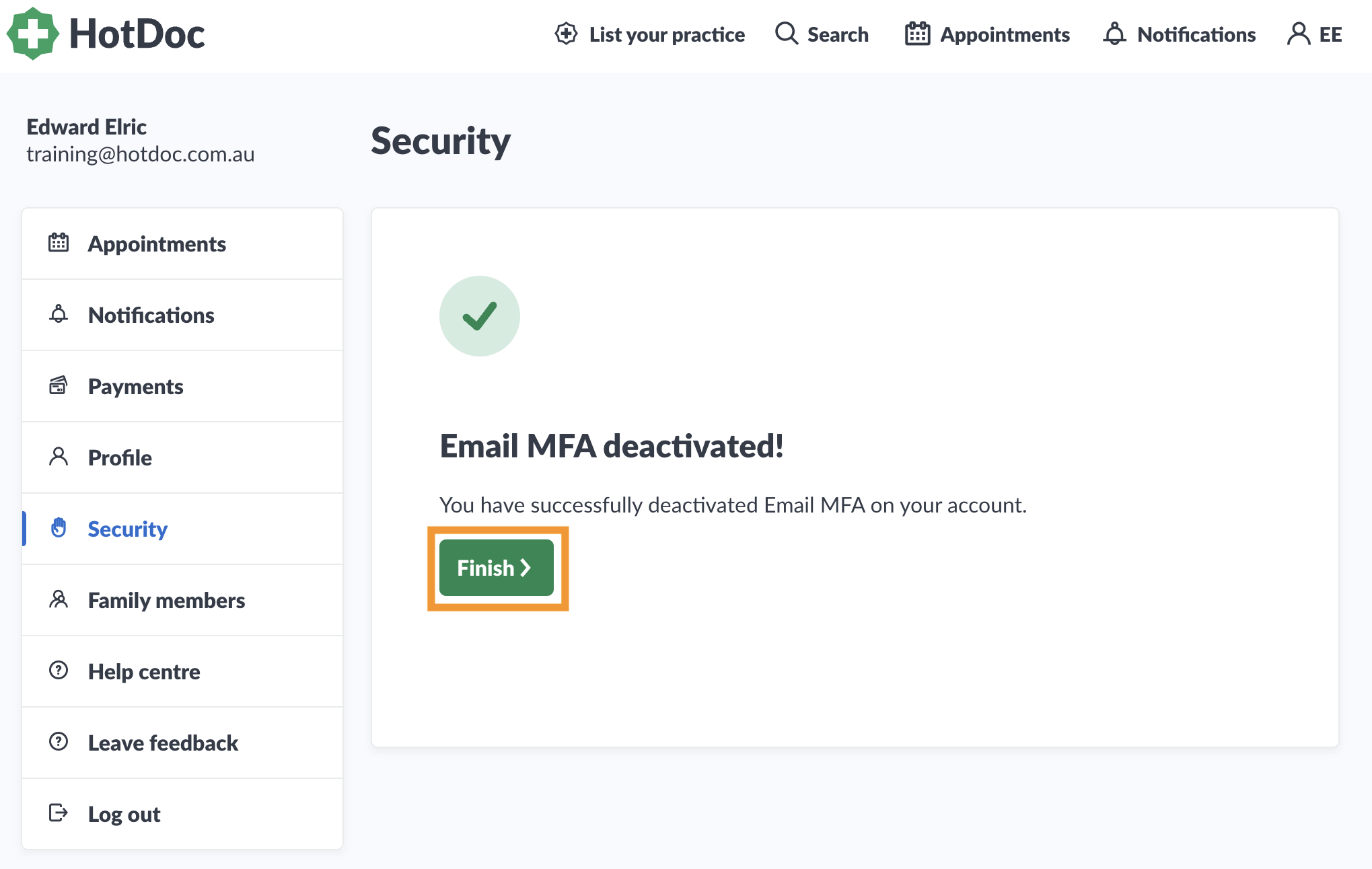
Task: Click the Log out arrow icon
Action: click(x=59, y=813)
